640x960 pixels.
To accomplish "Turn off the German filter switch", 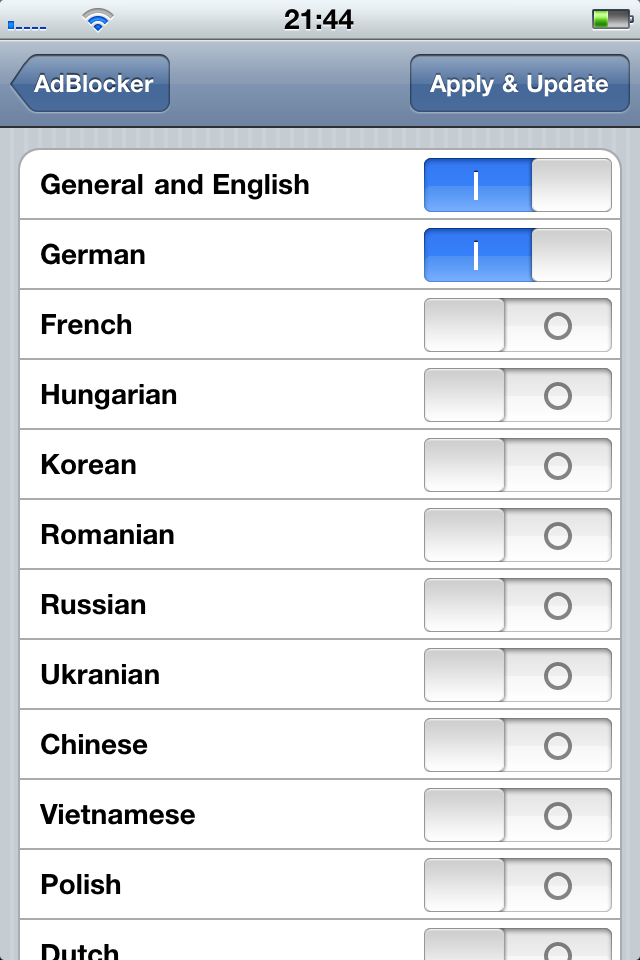I will [517, 255].
